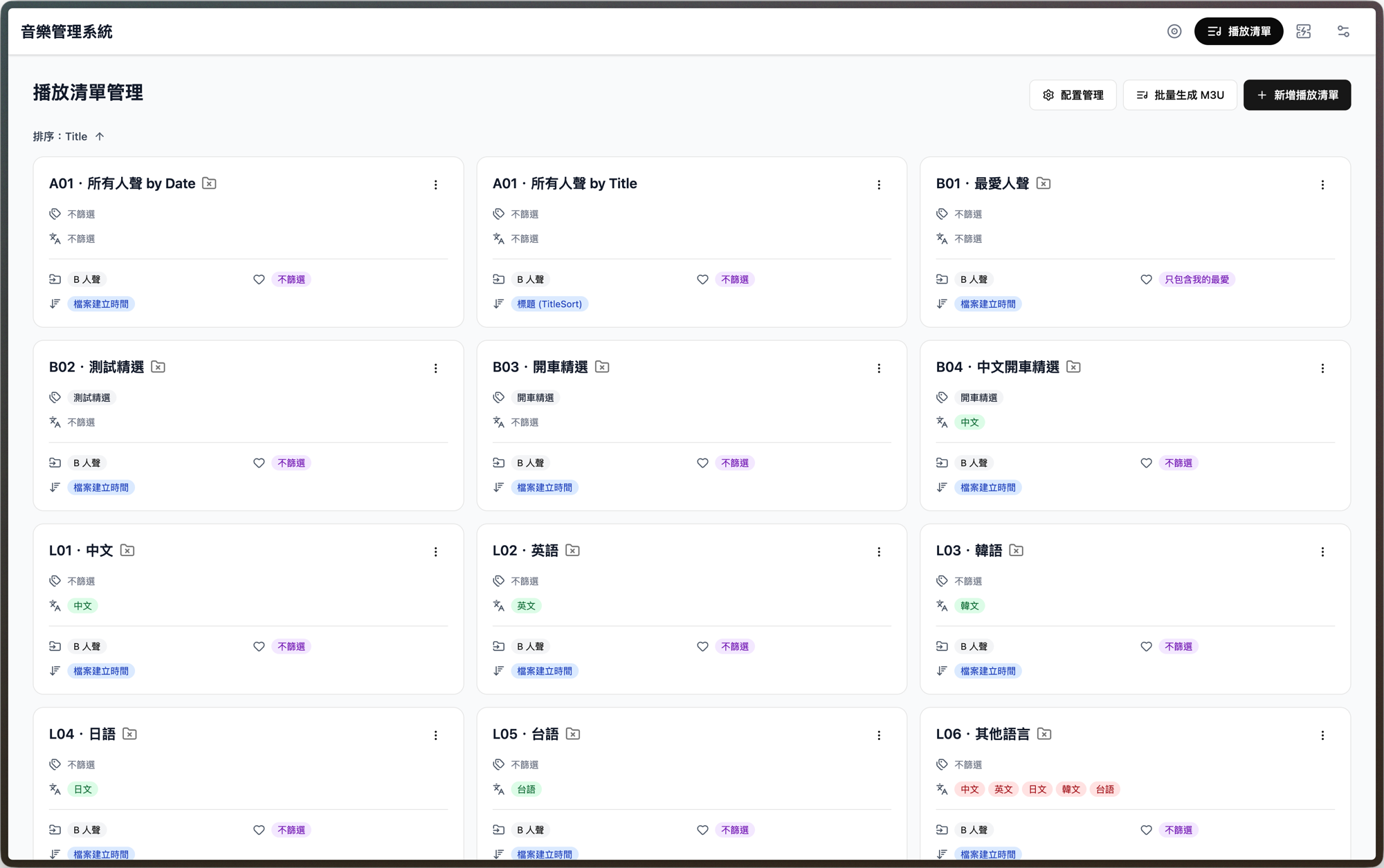Screen dimensions: 1384x868
Task: Click the heart icon in L03 韓語 card
Action: (1146, 646)
